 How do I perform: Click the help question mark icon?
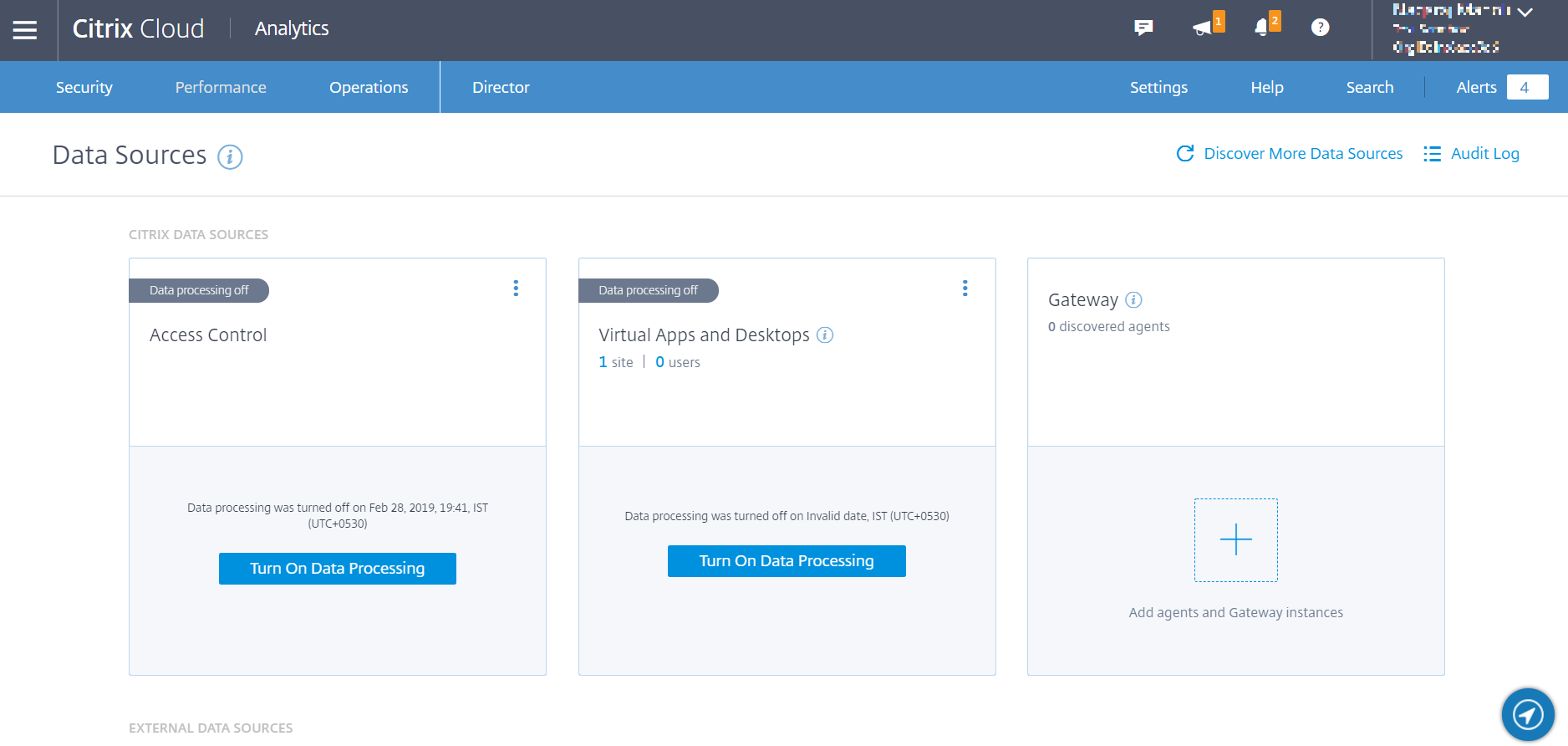pyautogui.click(x=1321, y=28)
